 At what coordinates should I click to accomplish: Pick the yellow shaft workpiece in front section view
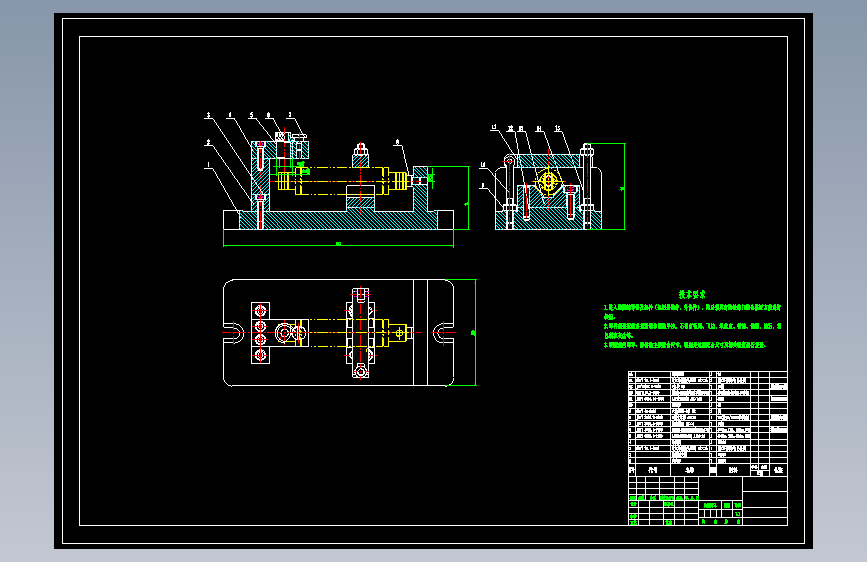(342, 181)
